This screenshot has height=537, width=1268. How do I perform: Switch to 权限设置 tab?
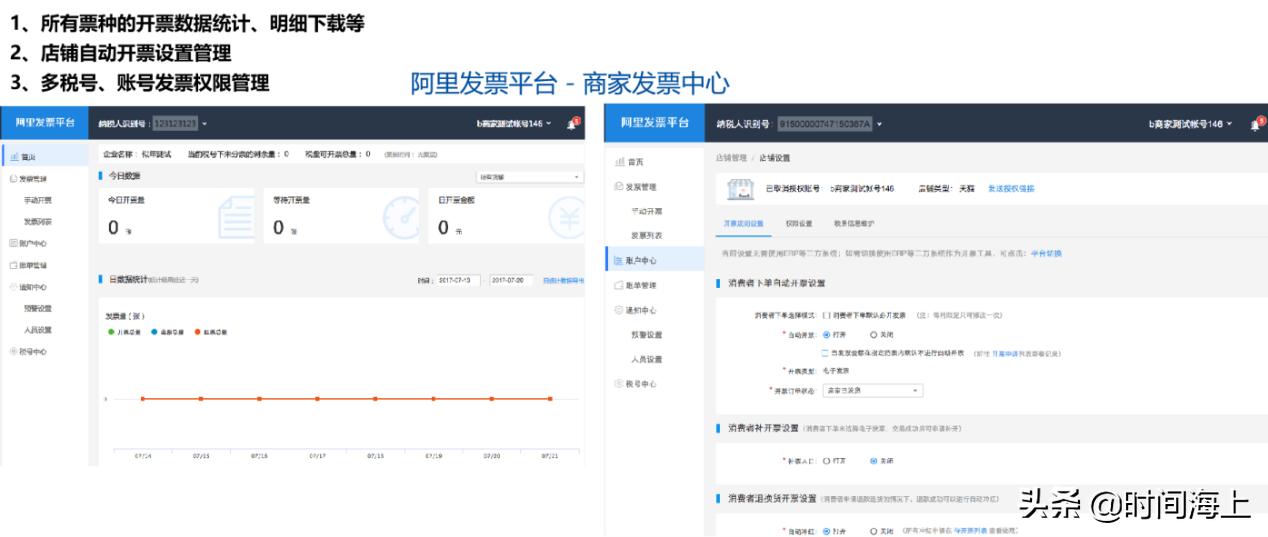pos(799,223)
